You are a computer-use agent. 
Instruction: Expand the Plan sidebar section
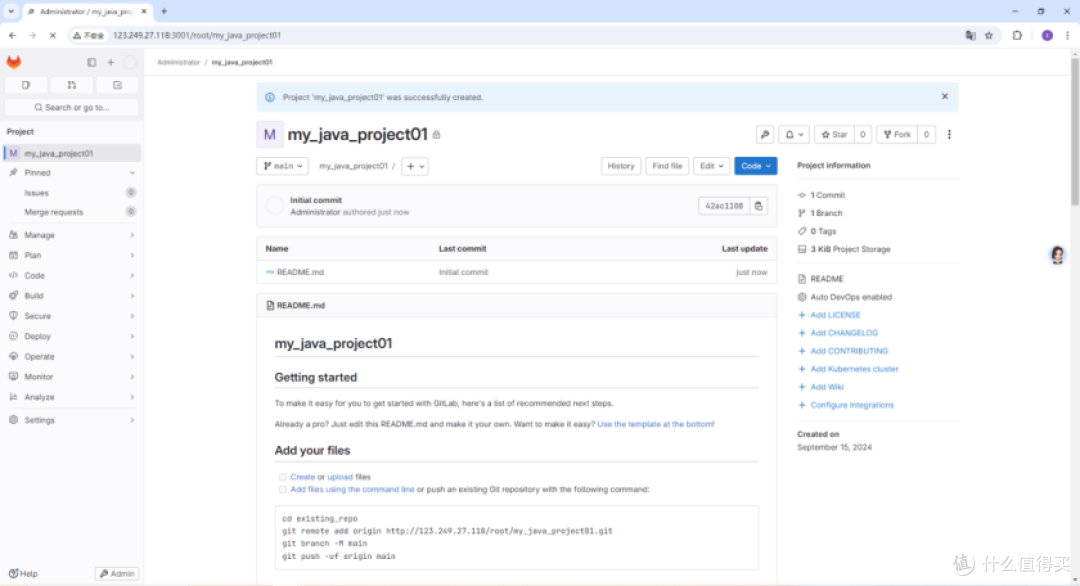coord(72,255)
